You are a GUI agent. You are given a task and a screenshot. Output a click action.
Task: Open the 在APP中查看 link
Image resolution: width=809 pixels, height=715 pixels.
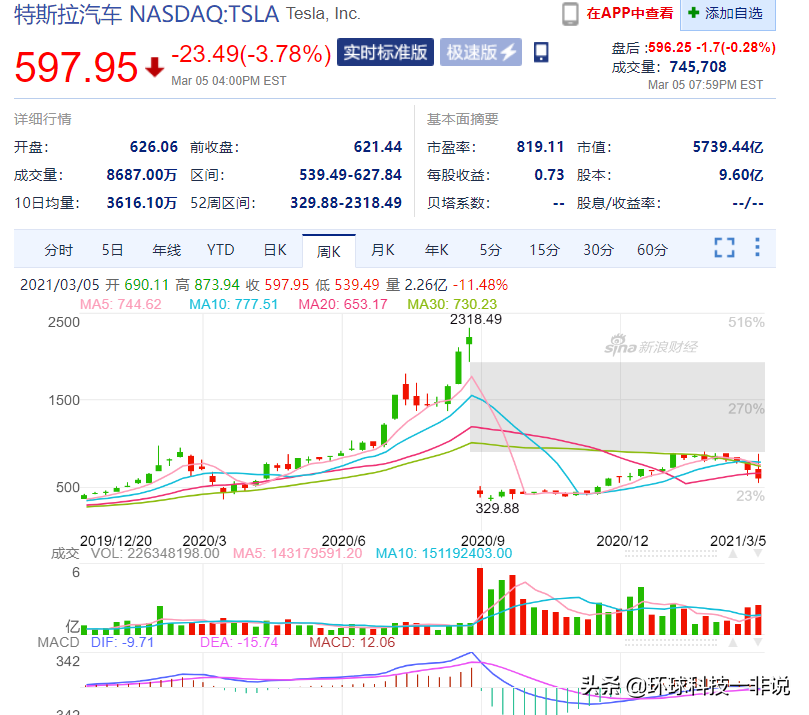pyautogui.click(x=629, y=13)
